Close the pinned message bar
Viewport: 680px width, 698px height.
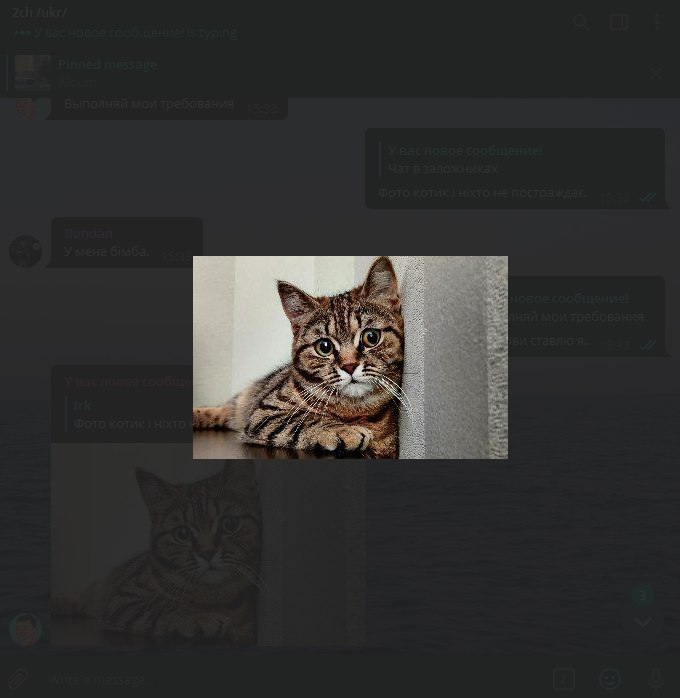click(656, 73)
